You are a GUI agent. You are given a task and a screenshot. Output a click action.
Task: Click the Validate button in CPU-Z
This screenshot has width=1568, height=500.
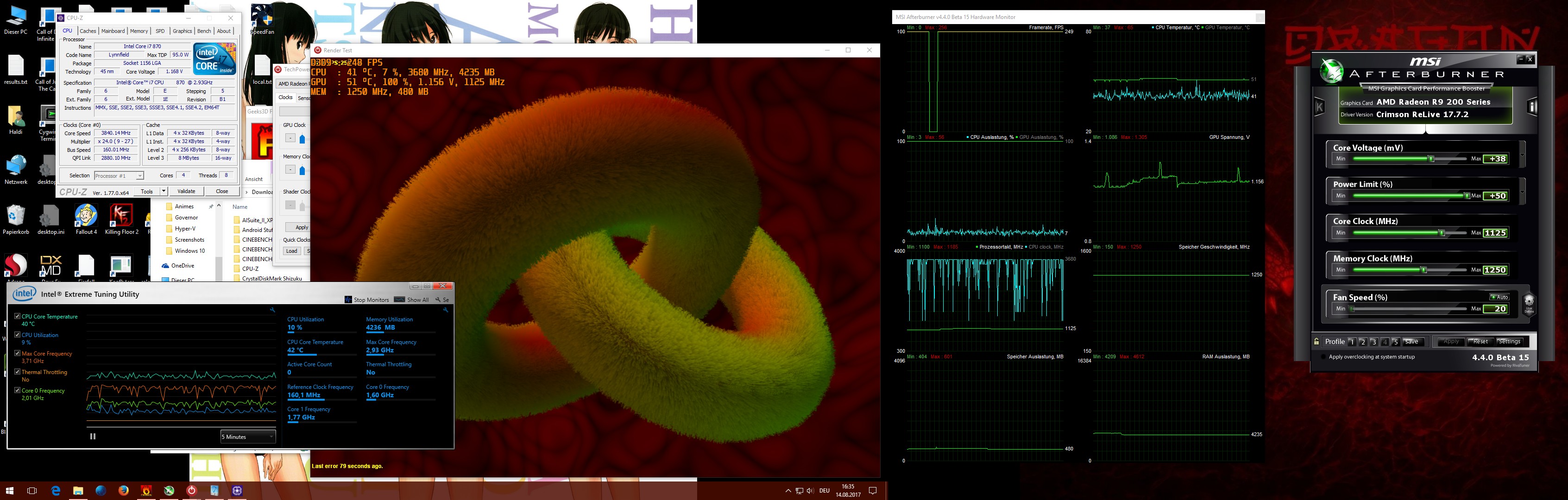(x=186, y=191)
